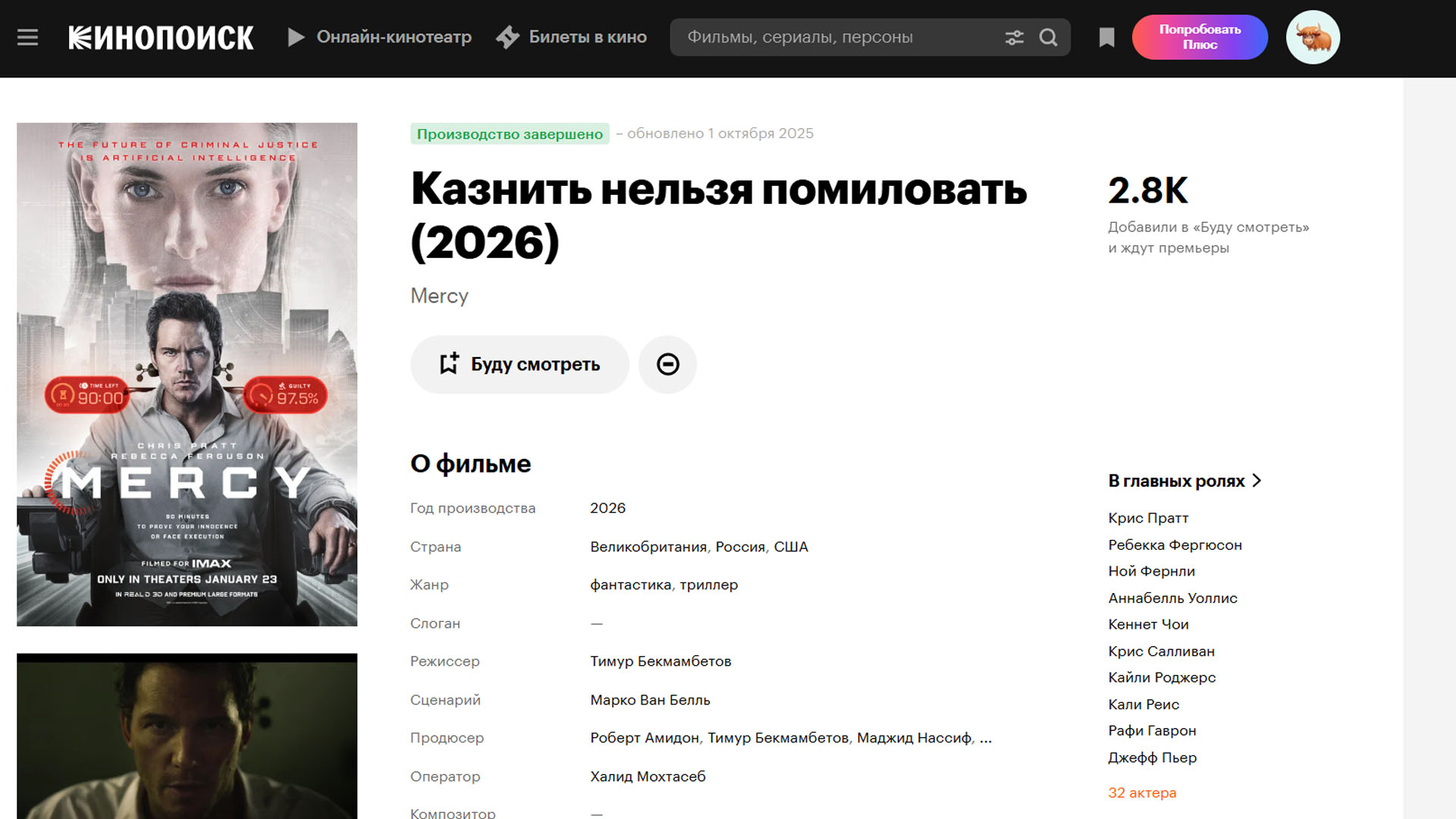
Task: Click the ticket icon beside Билеты в кино
Action: point(507,37)
